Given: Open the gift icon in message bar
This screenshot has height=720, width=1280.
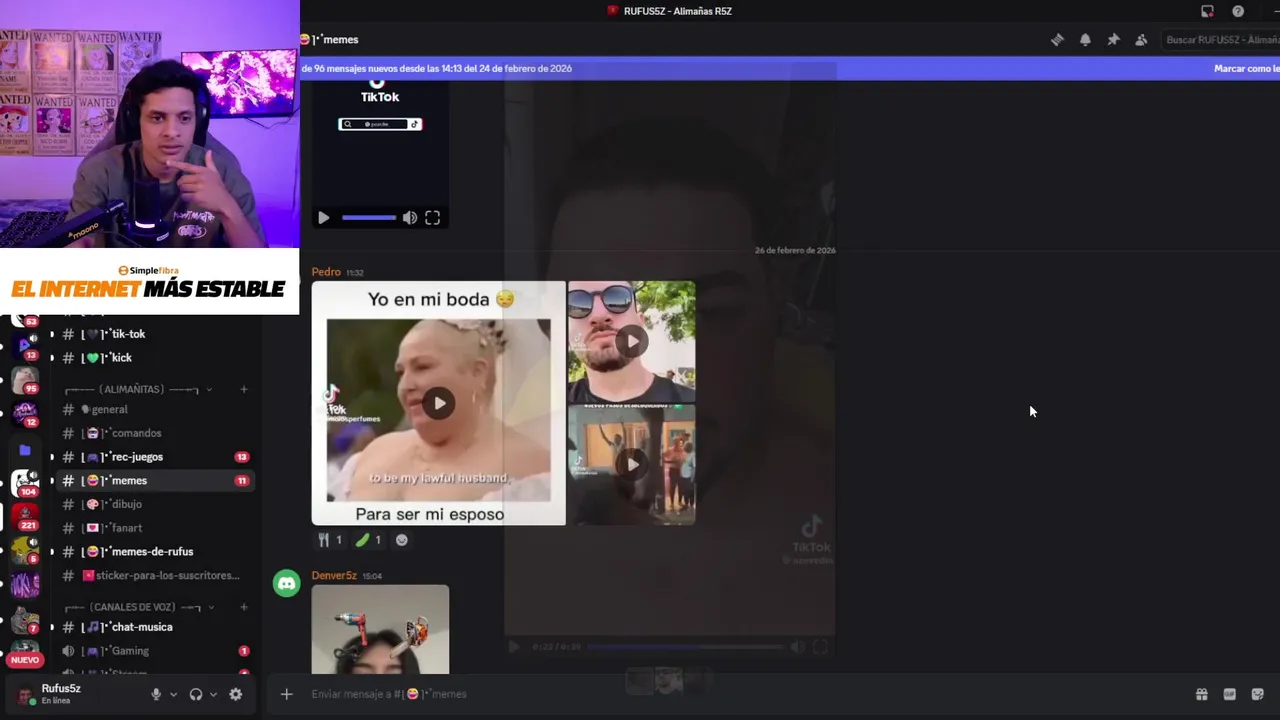Looking at the screenshot, I should point(1201,694).
